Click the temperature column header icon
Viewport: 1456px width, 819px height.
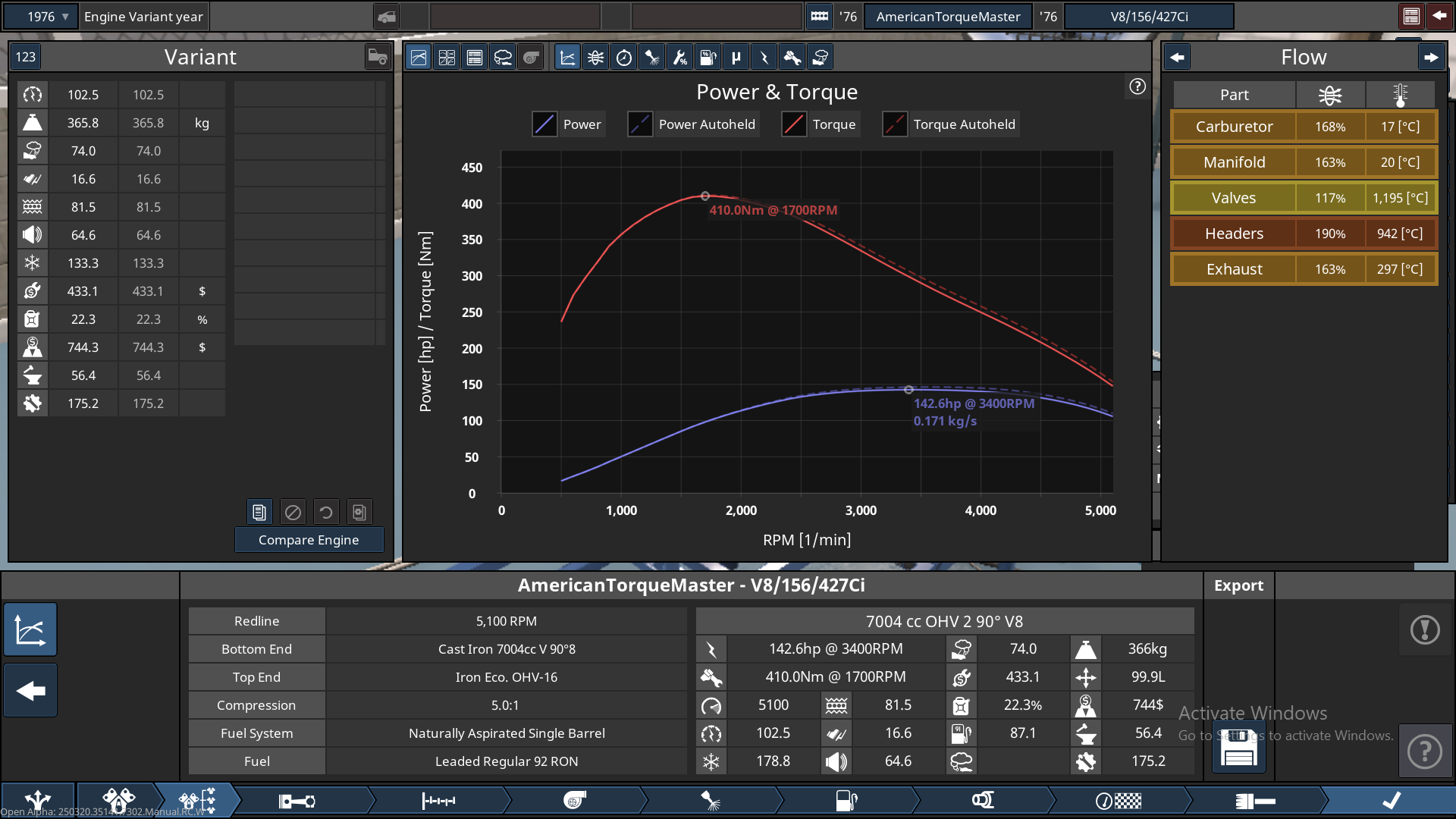click(1400, 95)
